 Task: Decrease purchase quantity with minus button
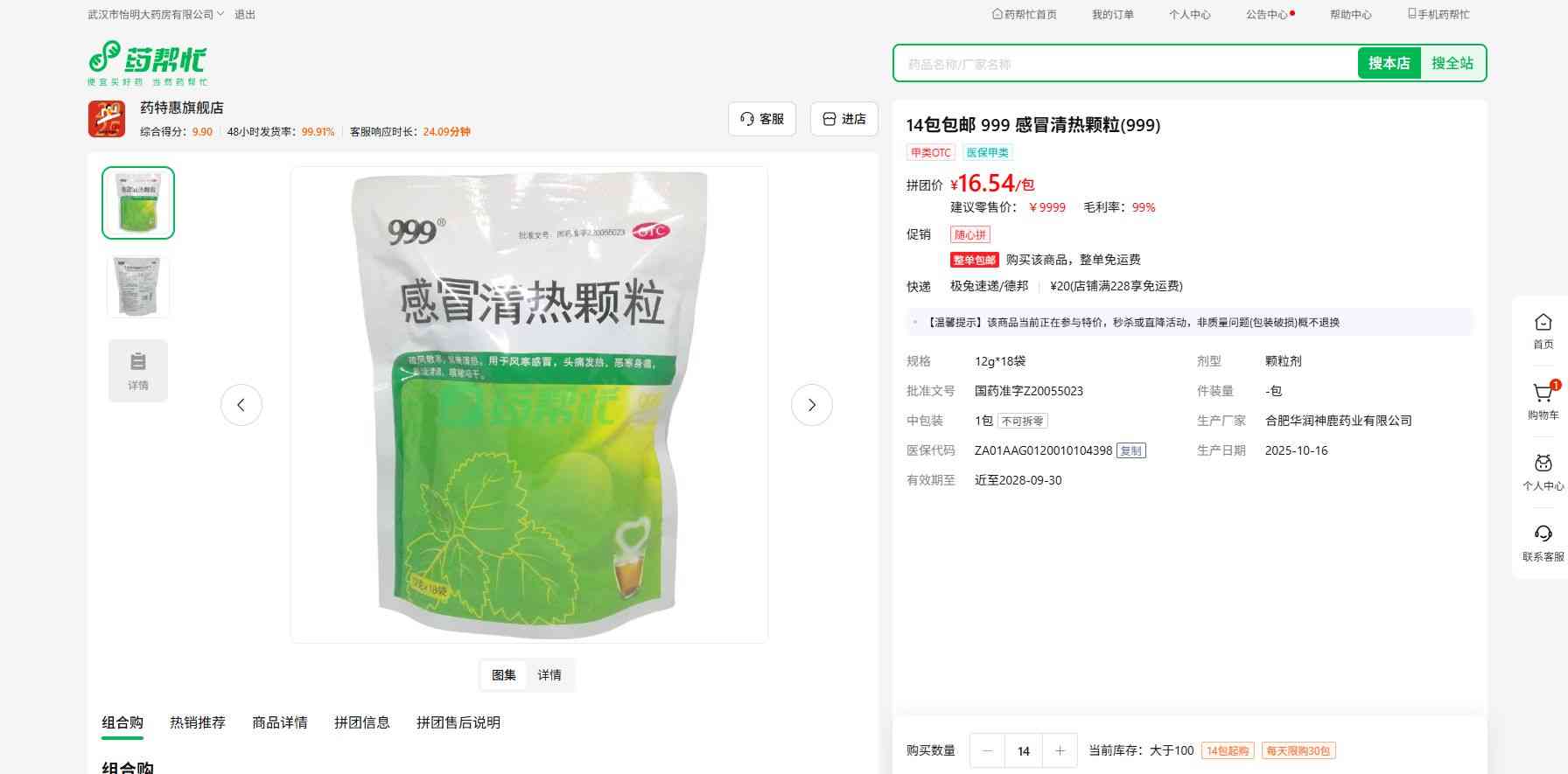click(988, 750)
